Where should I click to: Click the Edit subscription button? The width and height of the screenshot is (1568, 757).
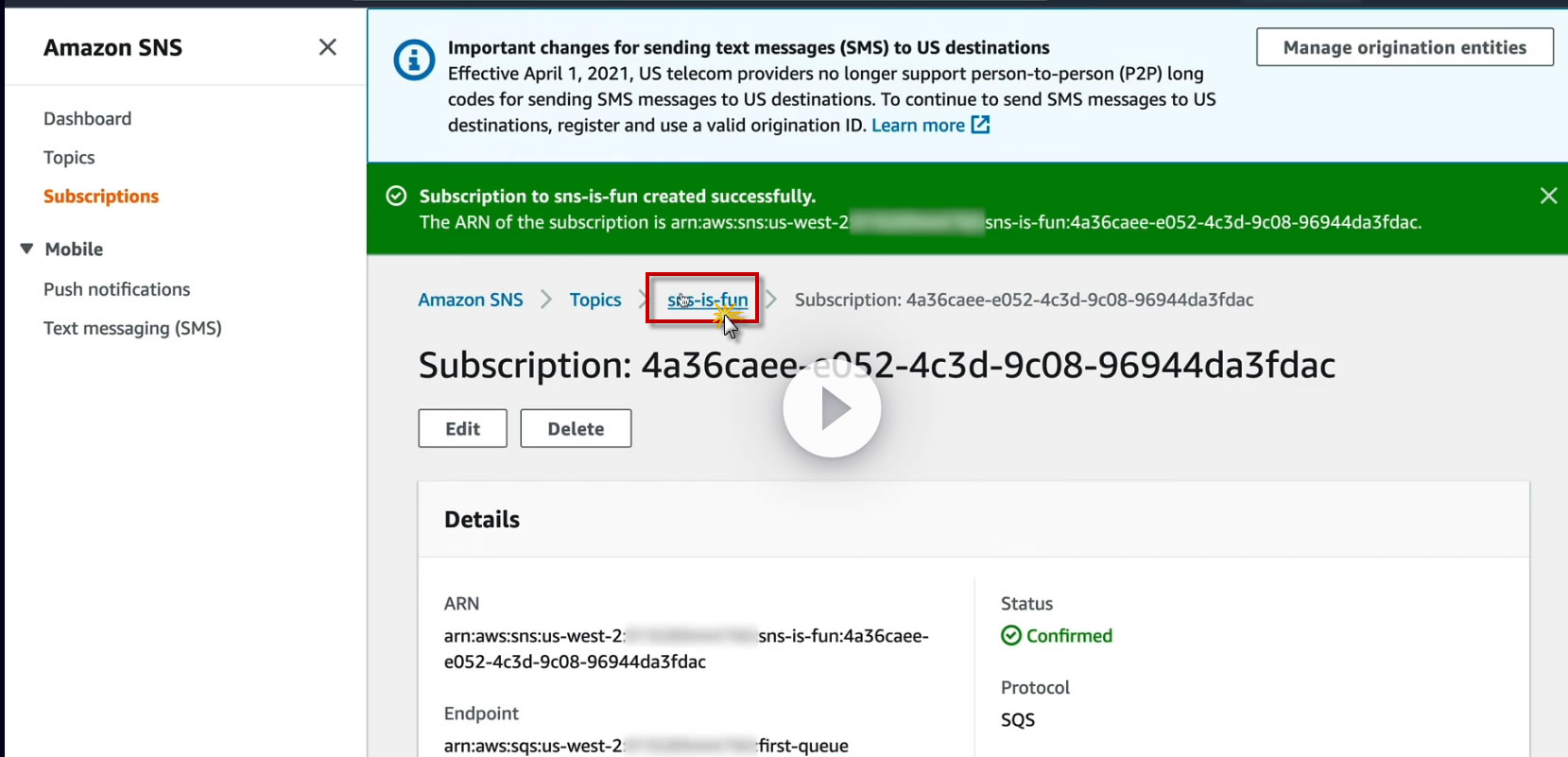pos(463,428)
